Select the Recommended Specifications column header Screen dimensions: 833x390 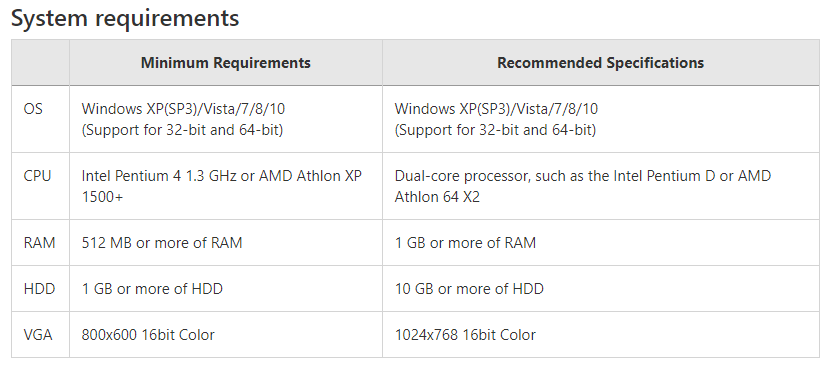point(600,63)
